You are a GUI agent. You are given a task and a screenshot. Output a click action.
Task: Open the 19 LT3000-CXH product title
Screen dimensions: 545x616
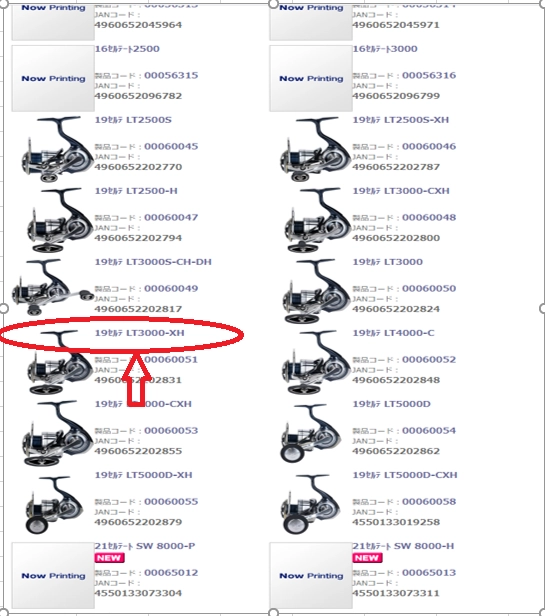tap(401, 191)
